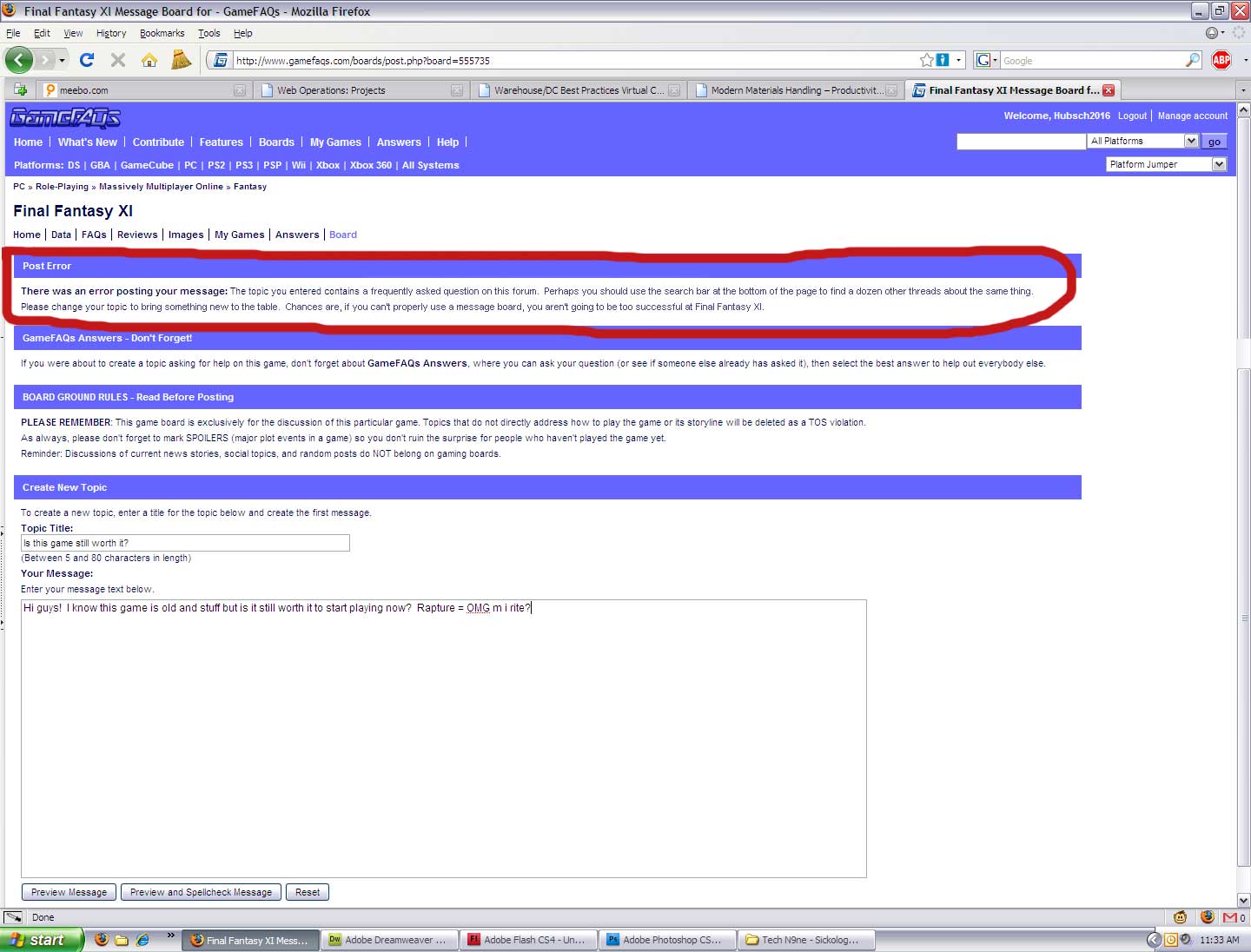
Task: Click inside the Topic Title field
Action: [x=185, y=543]
